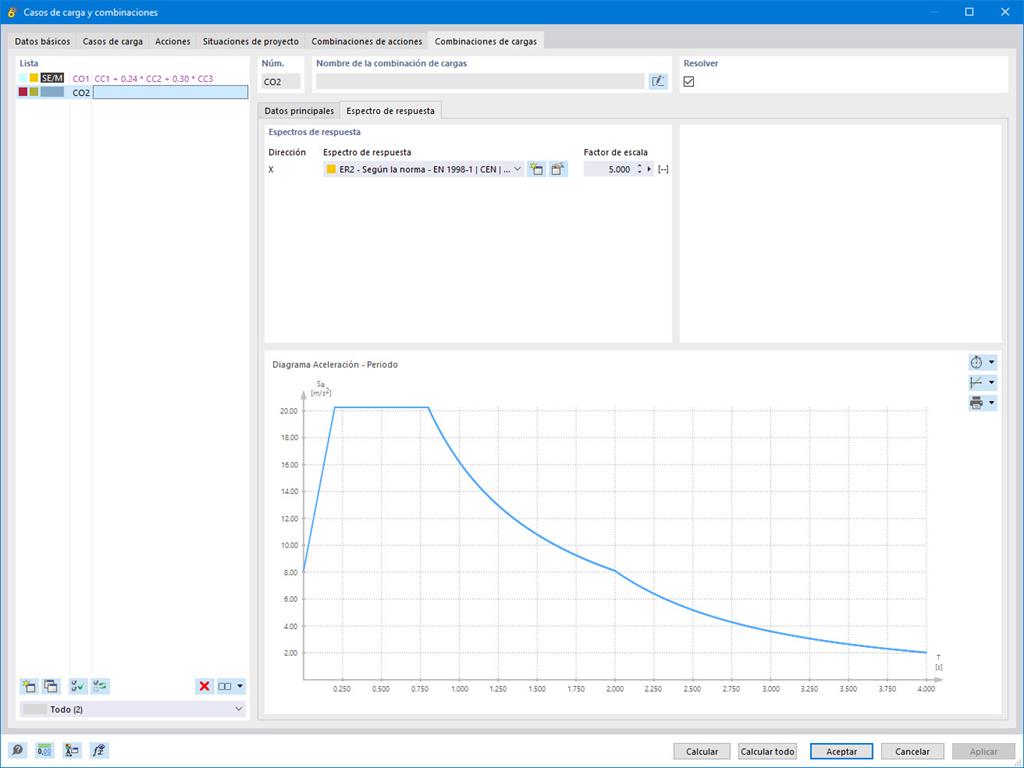Click the light cyan swatch in CO1 row
The height and width of the screenshot is (768, 1024).
point(24,78)
